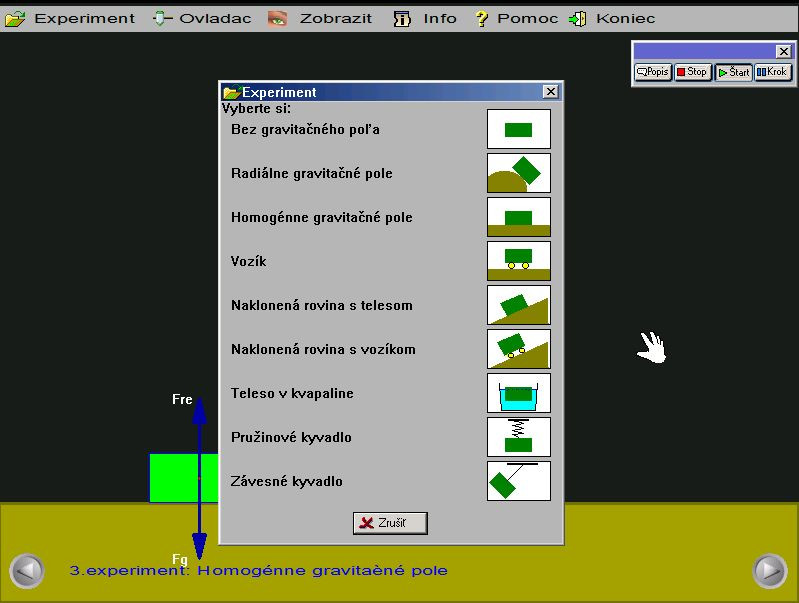This screenshot has height=603, width=799.
Task: Select 'Naklonená rovina s telesom' text
Action: click(x=322, y=305)
